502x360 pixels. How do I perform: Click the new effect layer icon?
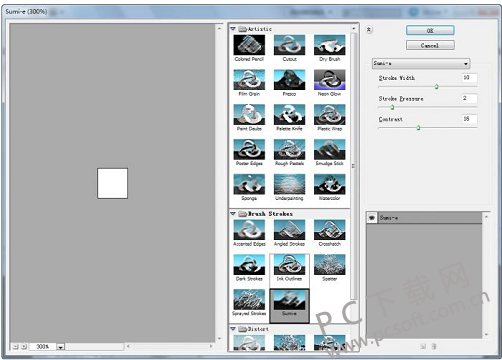423,346
